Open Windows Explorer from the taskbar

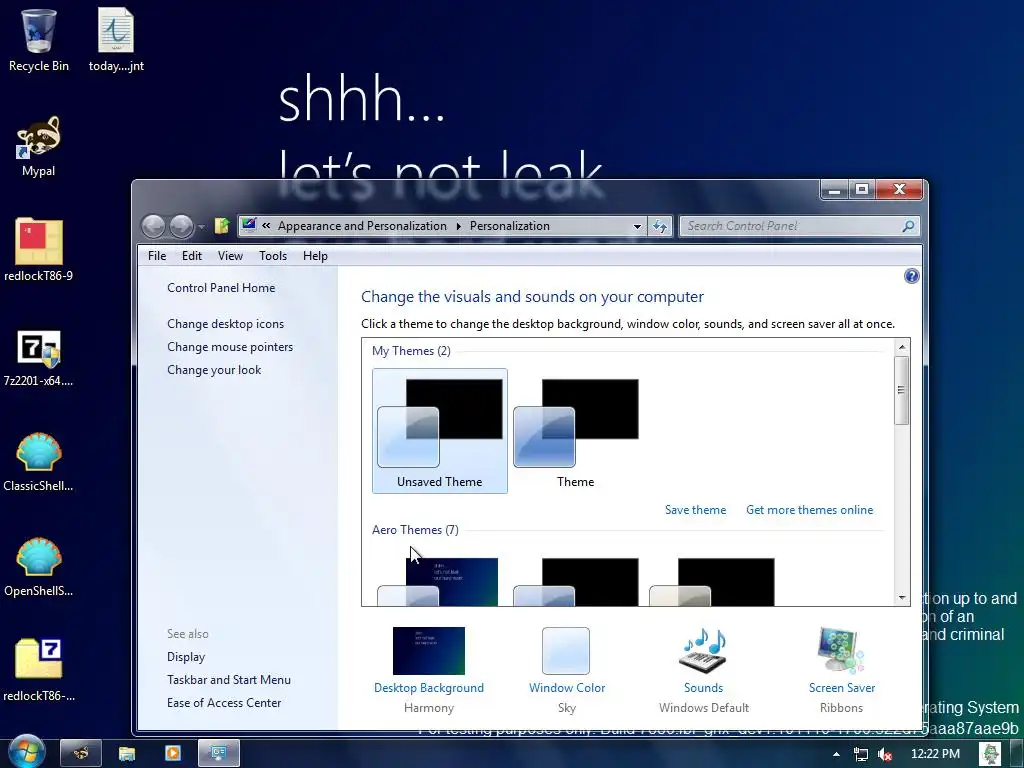[x=127, y=753]
